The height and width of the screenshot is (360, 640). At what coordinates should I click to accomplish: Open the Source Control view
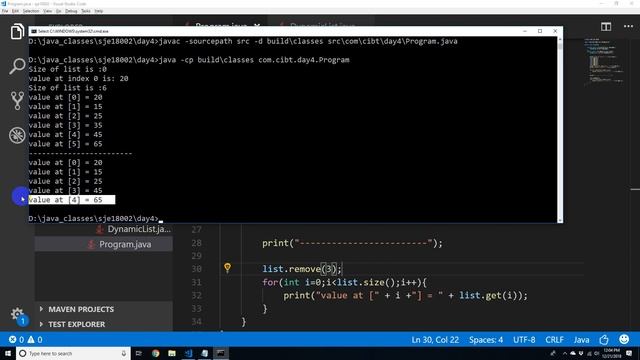(17, 100)
